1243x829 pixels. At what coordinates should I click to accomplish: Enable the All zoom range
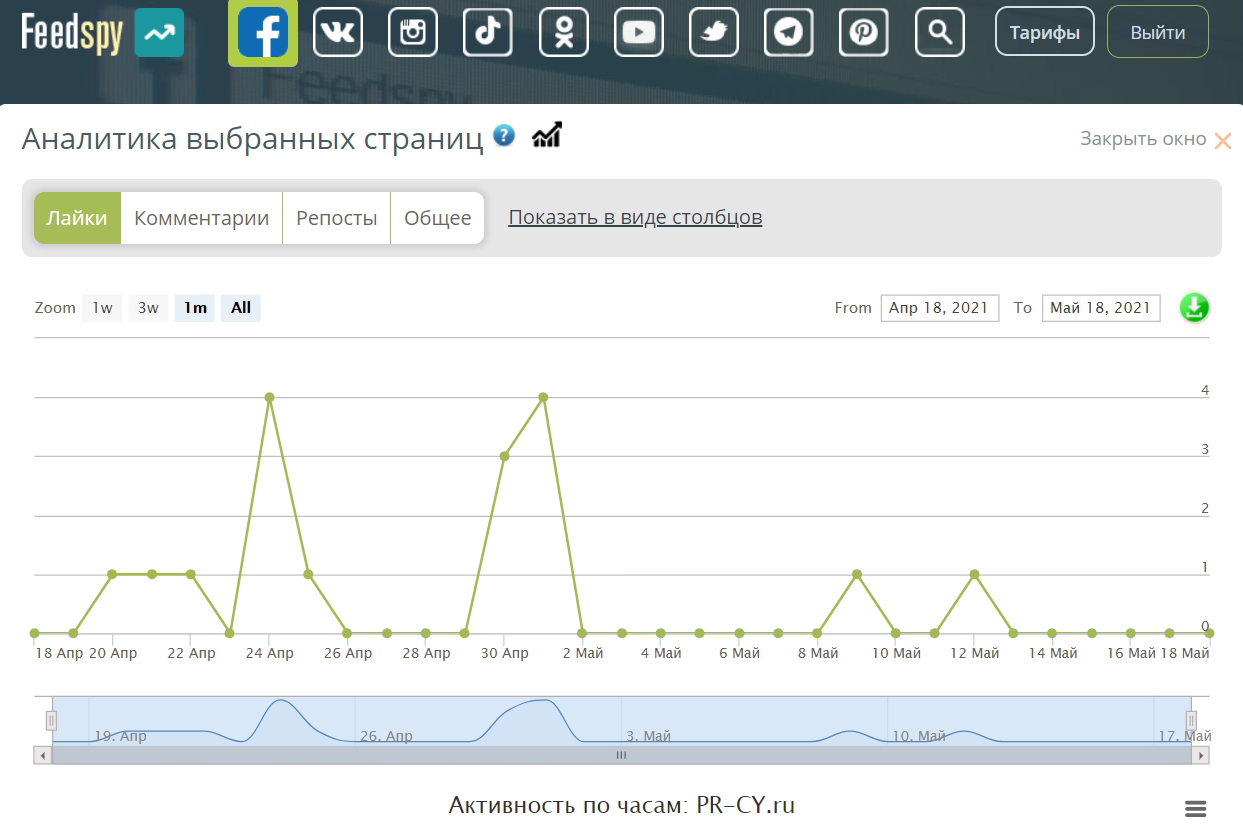240,308
